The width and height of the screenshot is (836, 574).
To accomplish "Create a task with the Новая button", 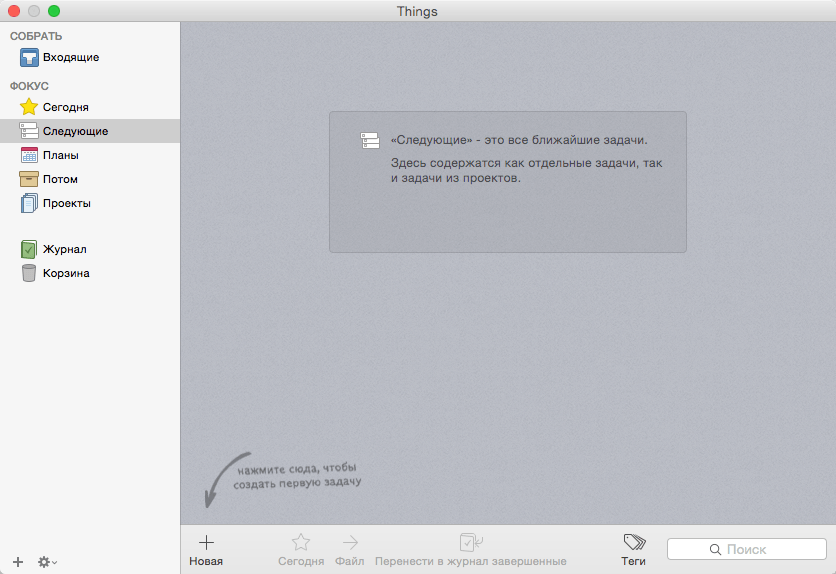I will coord(206,551).
